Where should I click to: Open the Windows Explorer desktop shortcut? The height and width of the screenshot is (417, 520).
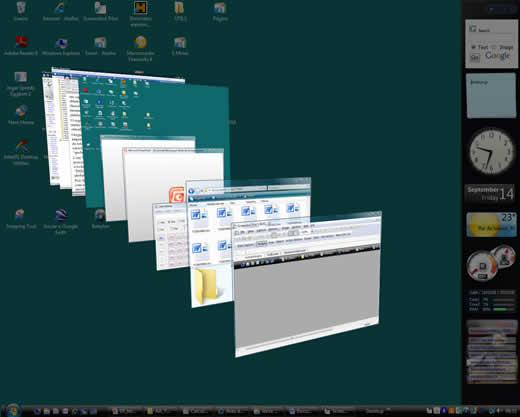click(x=61, y=46)
